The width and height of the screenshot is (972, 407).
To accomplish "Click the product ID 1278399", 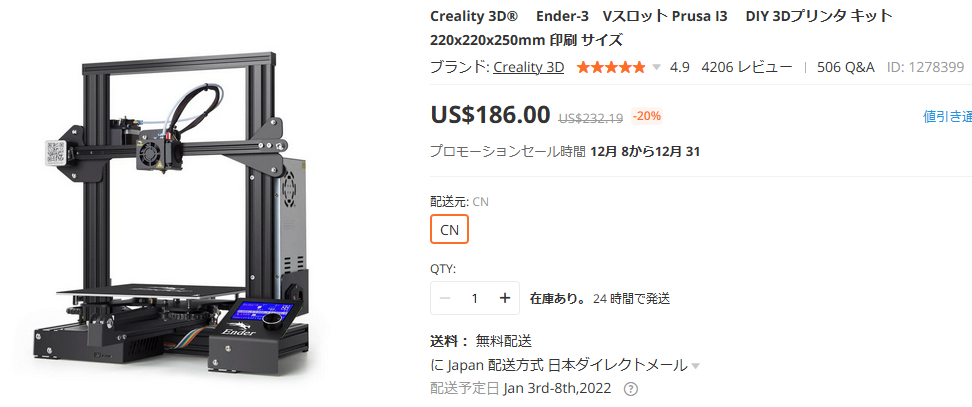I will coord(926,67).
